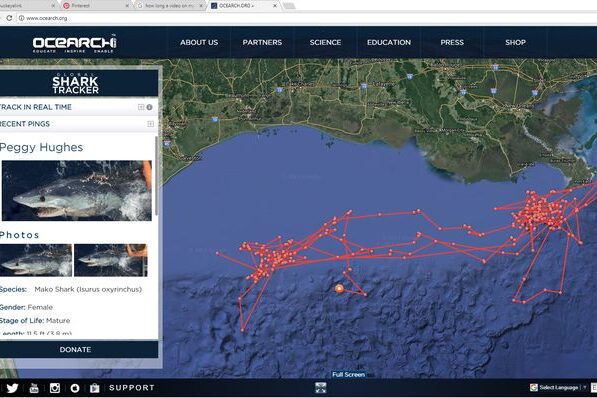Click the info icon beside Track In Real Time
597x398 pixels.
pyautogui.click(x=150, y=107)
